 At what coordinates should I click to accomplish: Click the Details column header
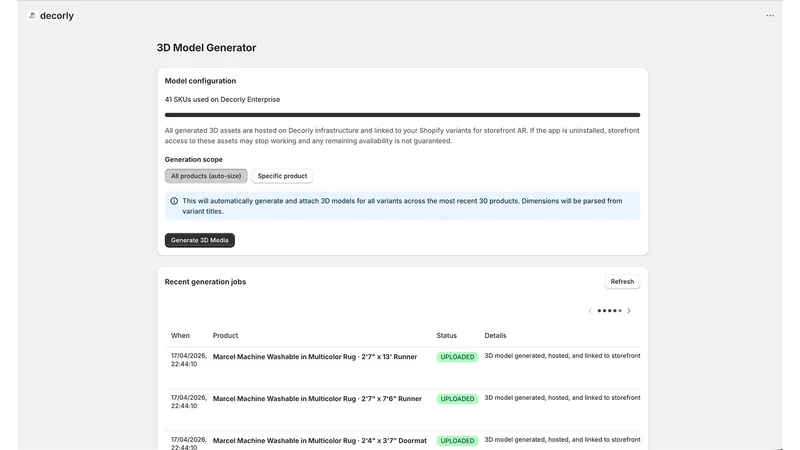pos(495,336)
